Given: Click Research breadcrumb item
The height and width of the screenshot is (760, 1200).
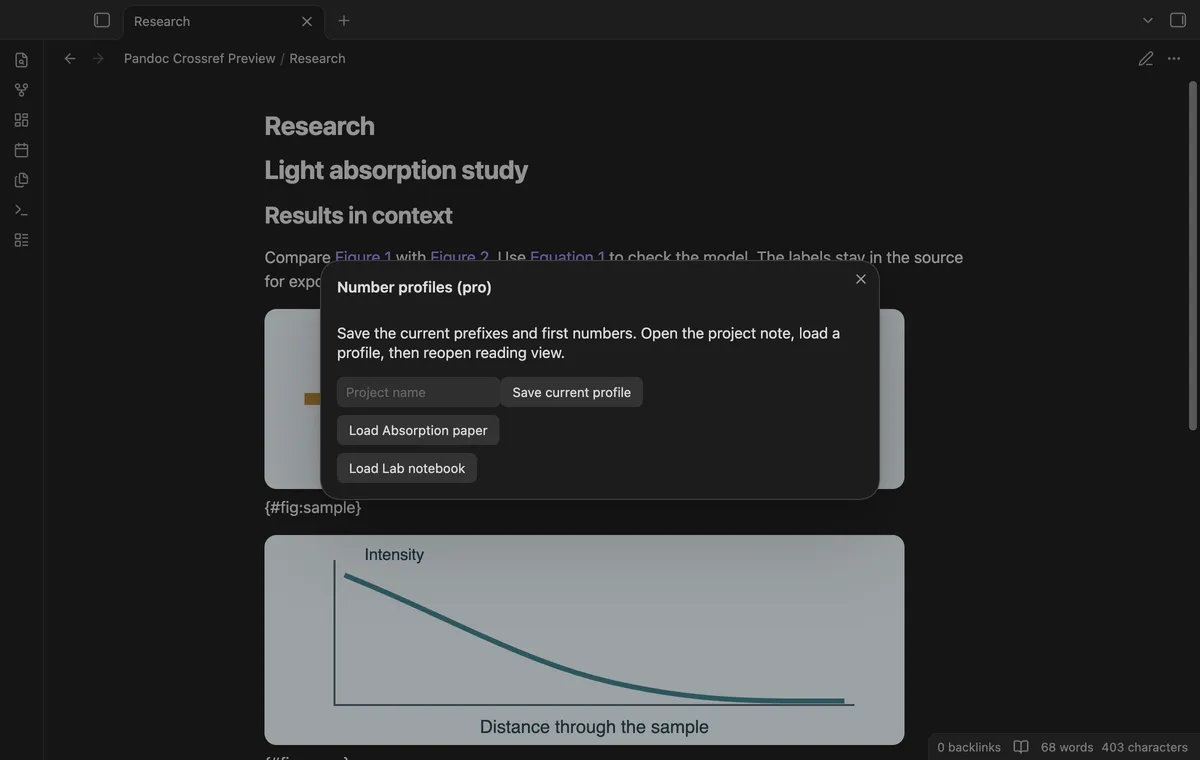Looking at the screenshot, I should pos(317,58).
